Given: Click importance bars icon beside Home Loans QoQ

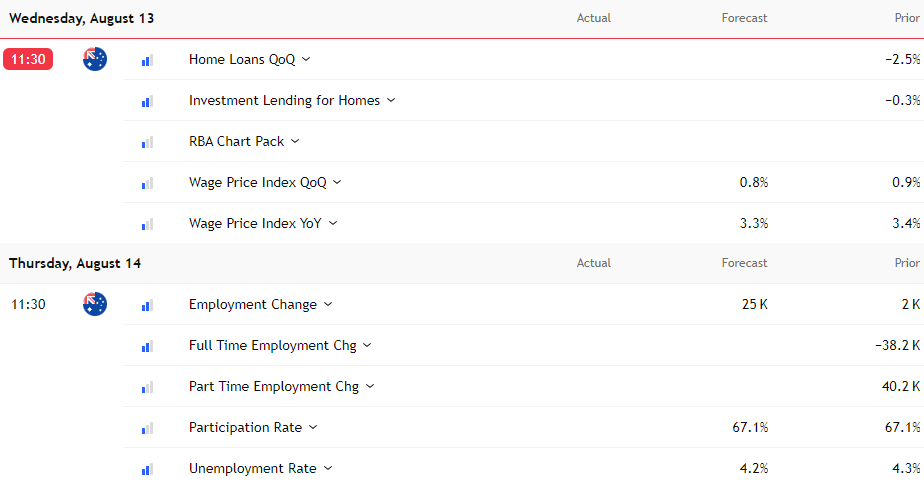Looking at the screenshot, I should 147,60.
